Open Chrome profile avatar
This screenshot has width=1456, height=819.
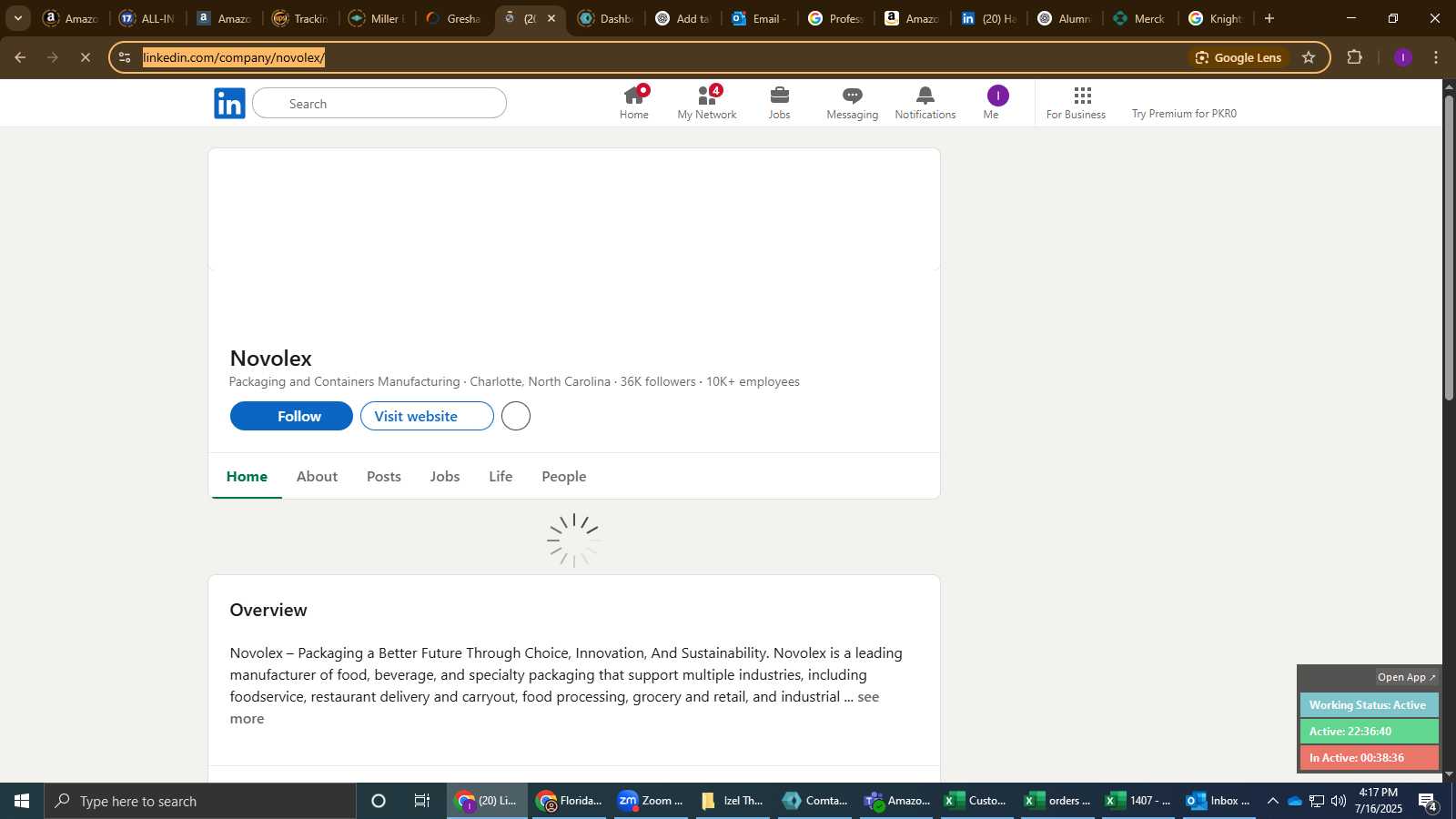point(1403,57)
